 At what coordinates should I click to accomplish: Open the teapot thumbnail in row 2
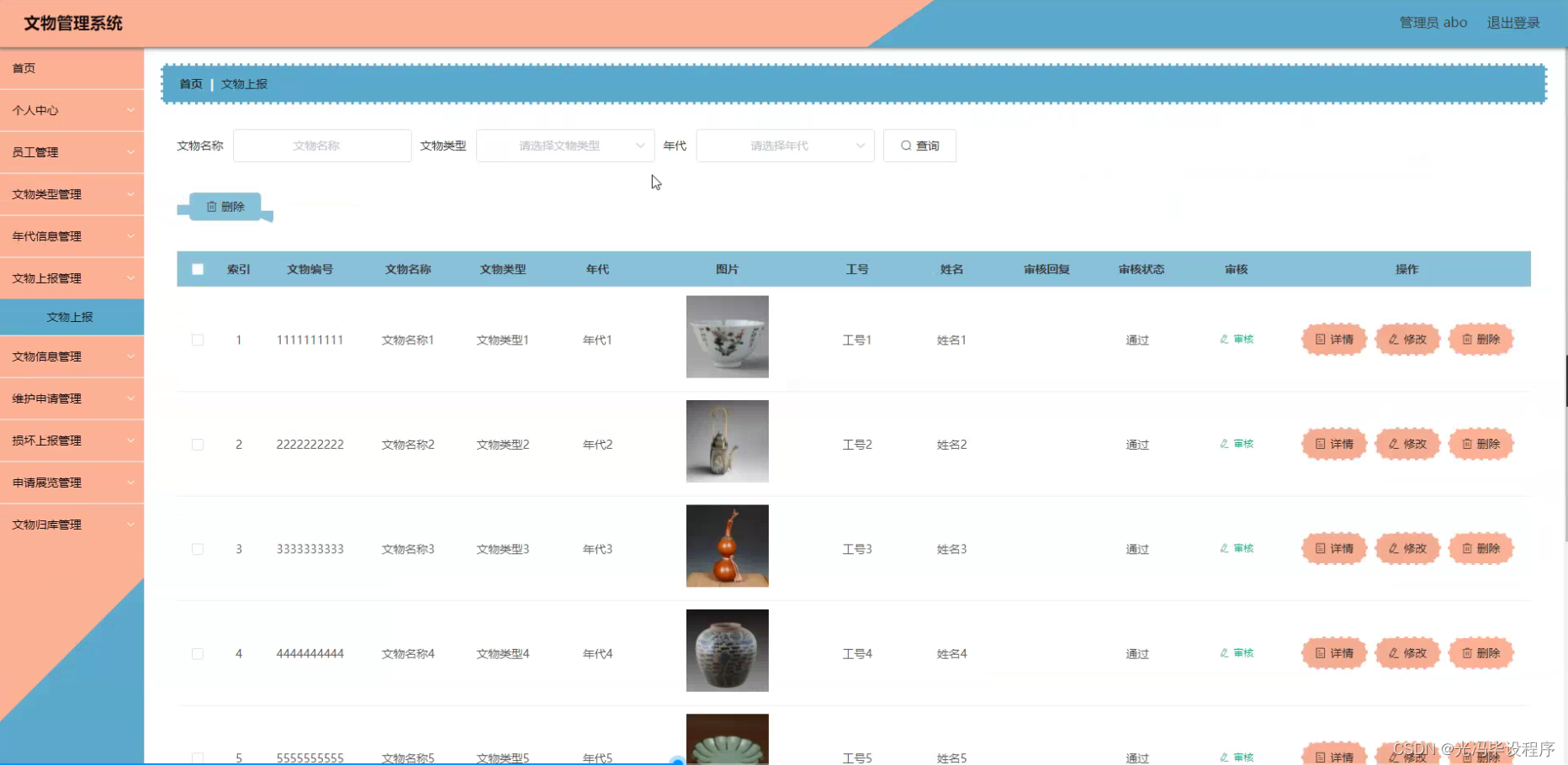728,441
